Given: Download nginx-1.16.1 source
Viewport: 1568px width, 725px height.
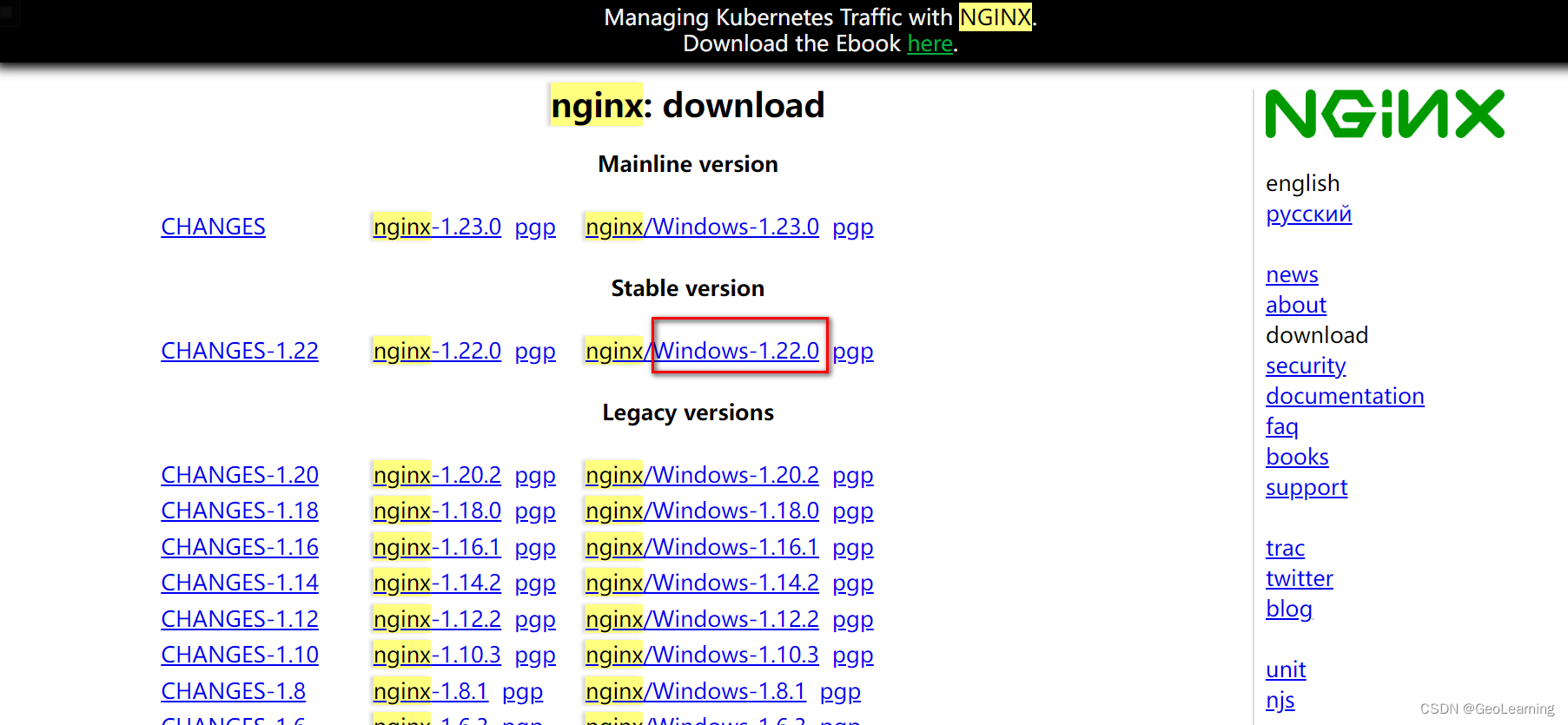Looking at the screenshot, I should click(437, 547).
